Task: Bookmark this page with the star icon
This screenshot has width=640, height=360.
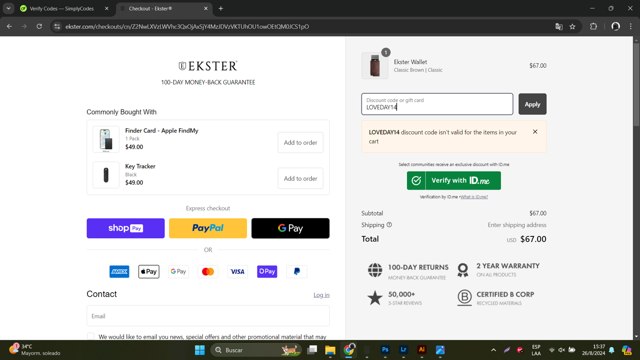Action: pyautogui.click(x=572, y=27)
